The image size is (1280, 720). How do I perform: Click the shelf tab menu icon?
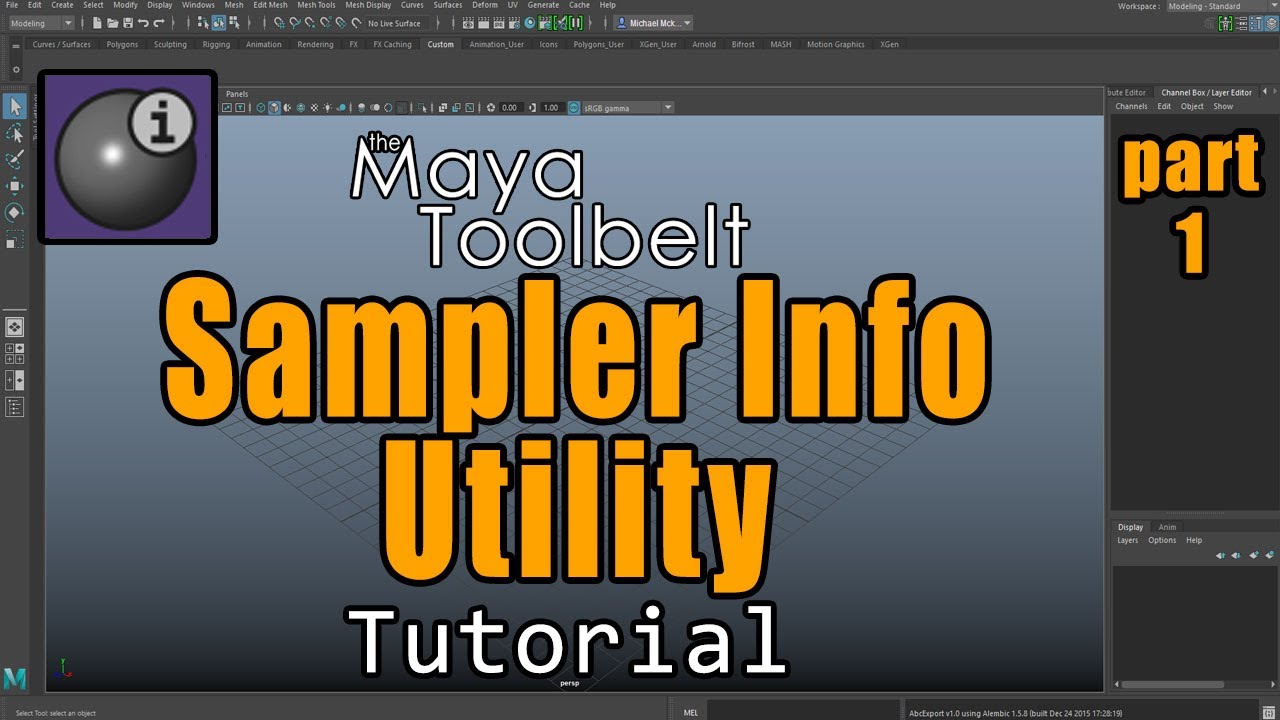pyautogui.click(x=15, y=46)
